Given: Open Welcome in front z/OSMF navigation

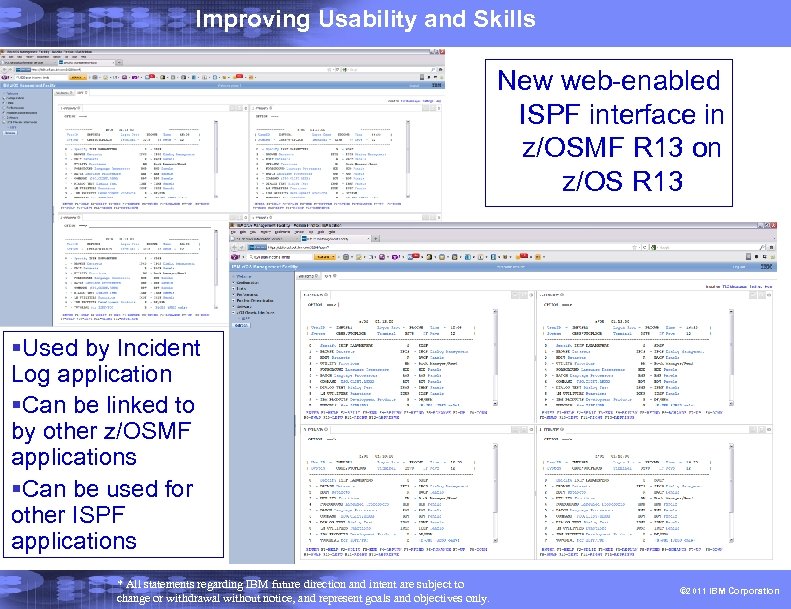Looking at the screenshot, I should click(244, 276).
